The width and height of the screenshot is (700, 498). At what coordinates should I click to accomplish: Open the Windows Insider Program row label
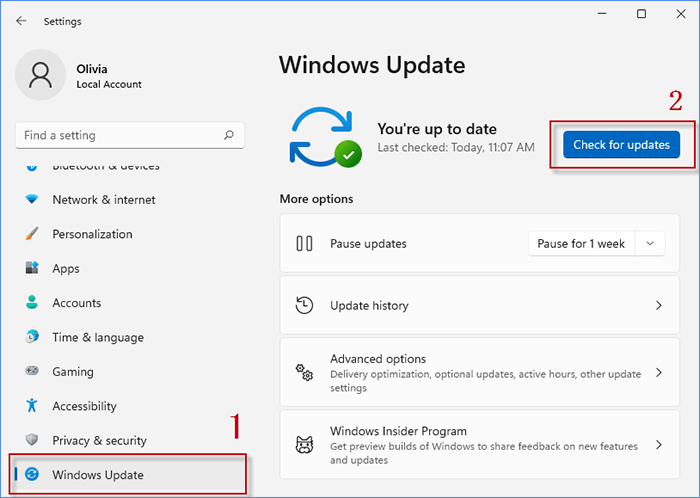(x=398, y=431)
